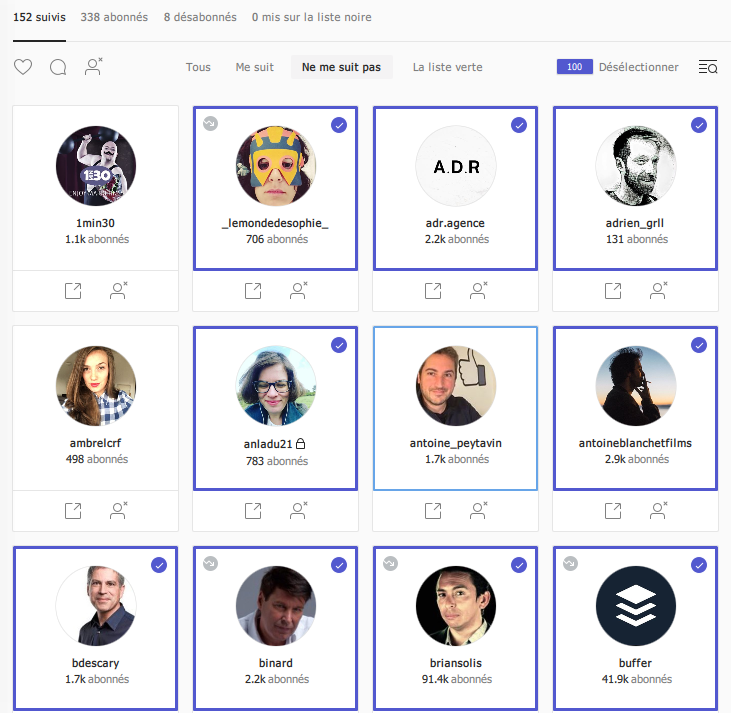Select the 'Me suit' filter

coord(254,67)
